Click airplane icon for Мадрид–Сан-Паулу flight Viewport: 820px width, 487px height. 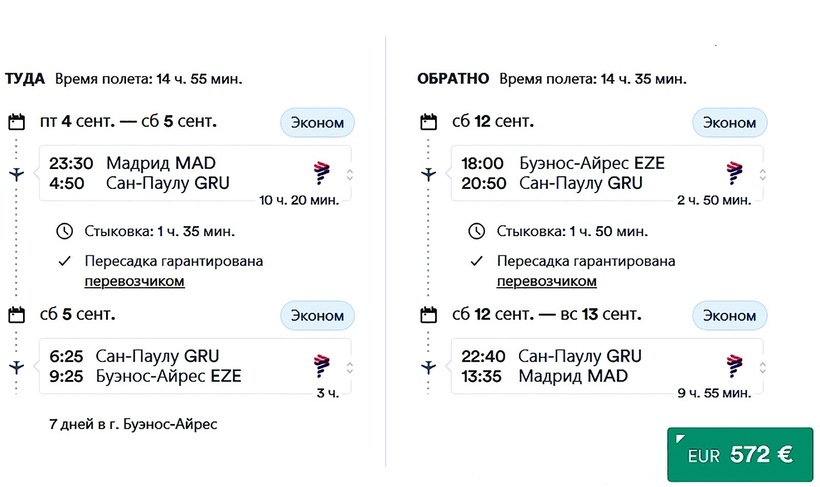click(x=16, y=174)
